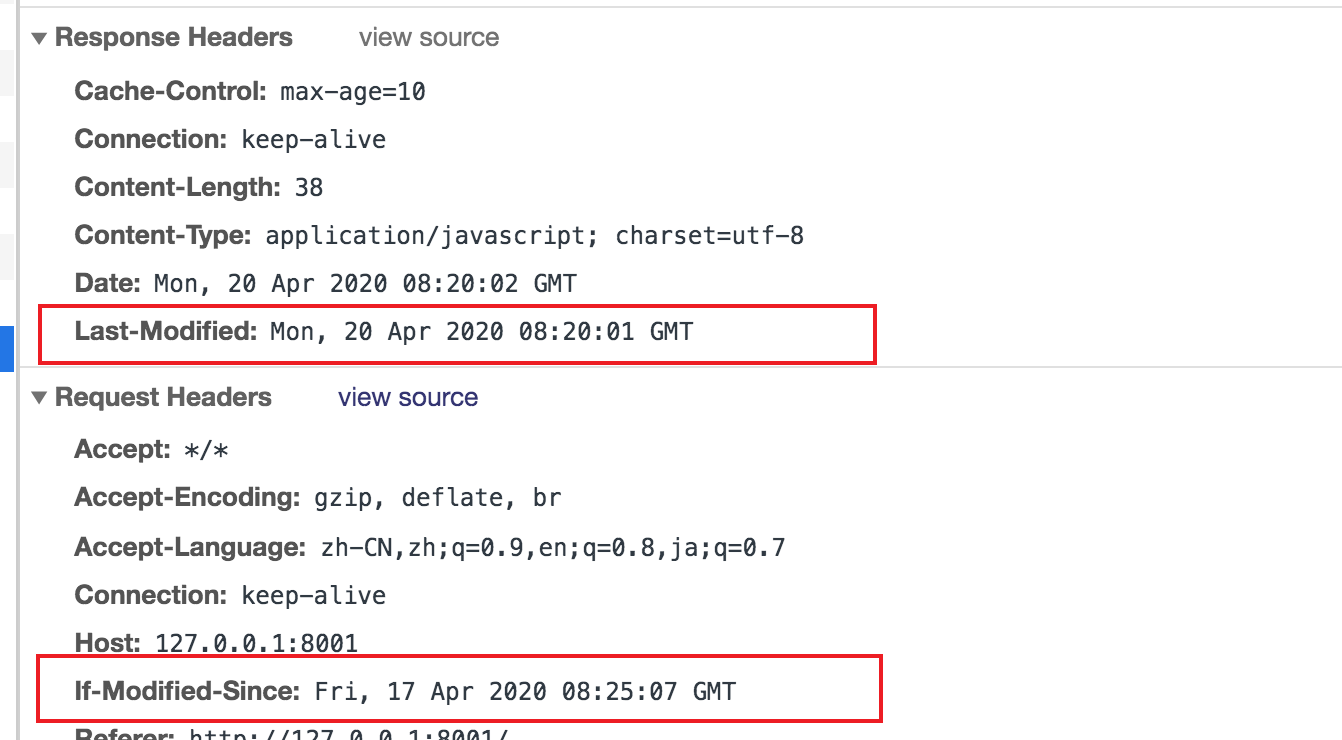Select the Date header row

click(325, 284)
